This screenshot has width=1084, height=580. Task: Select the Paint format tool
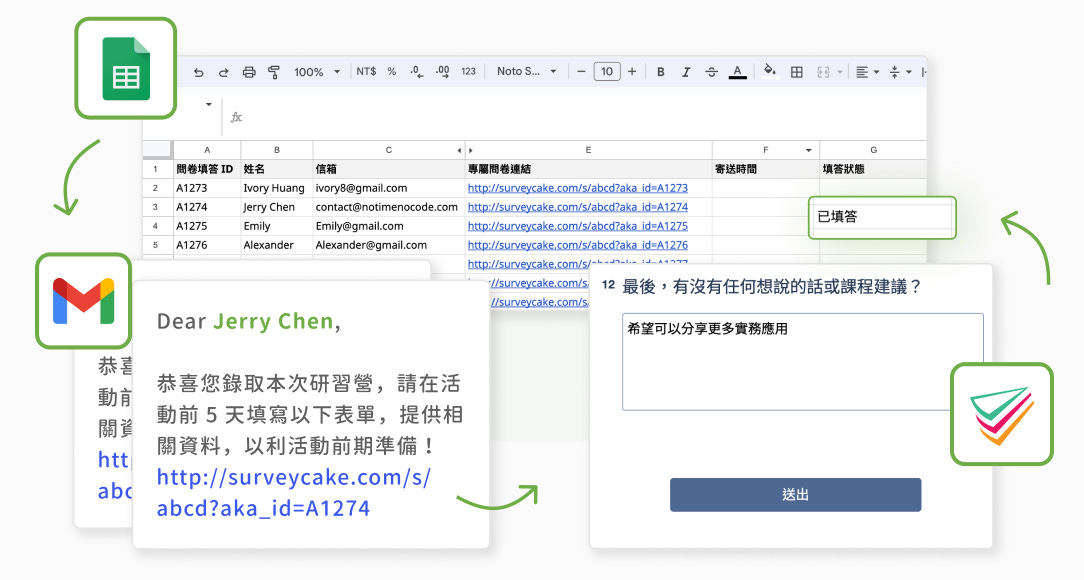(x=274, y=72)
